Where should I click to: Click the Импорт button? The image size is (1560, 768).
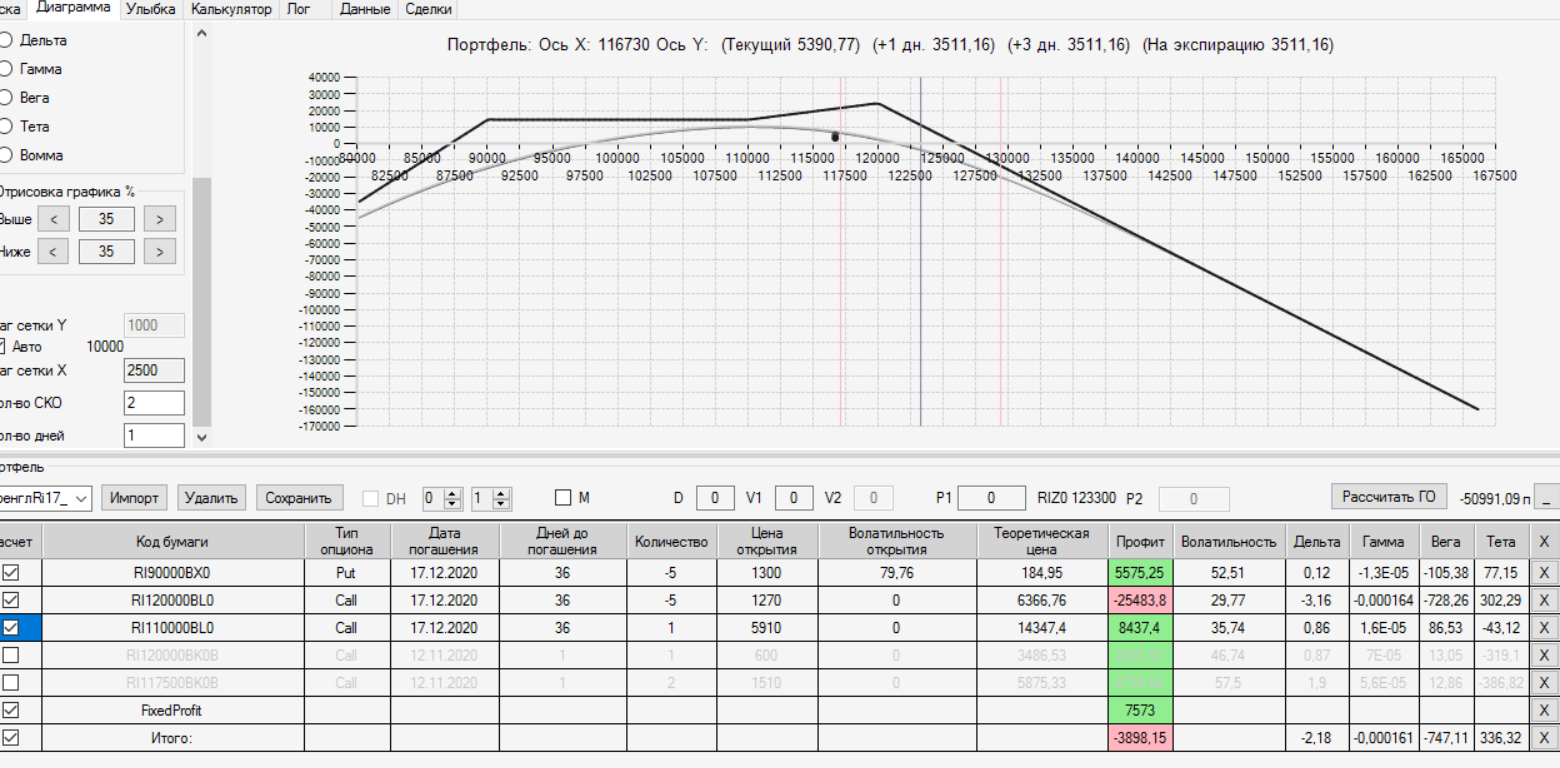point(135,498)
